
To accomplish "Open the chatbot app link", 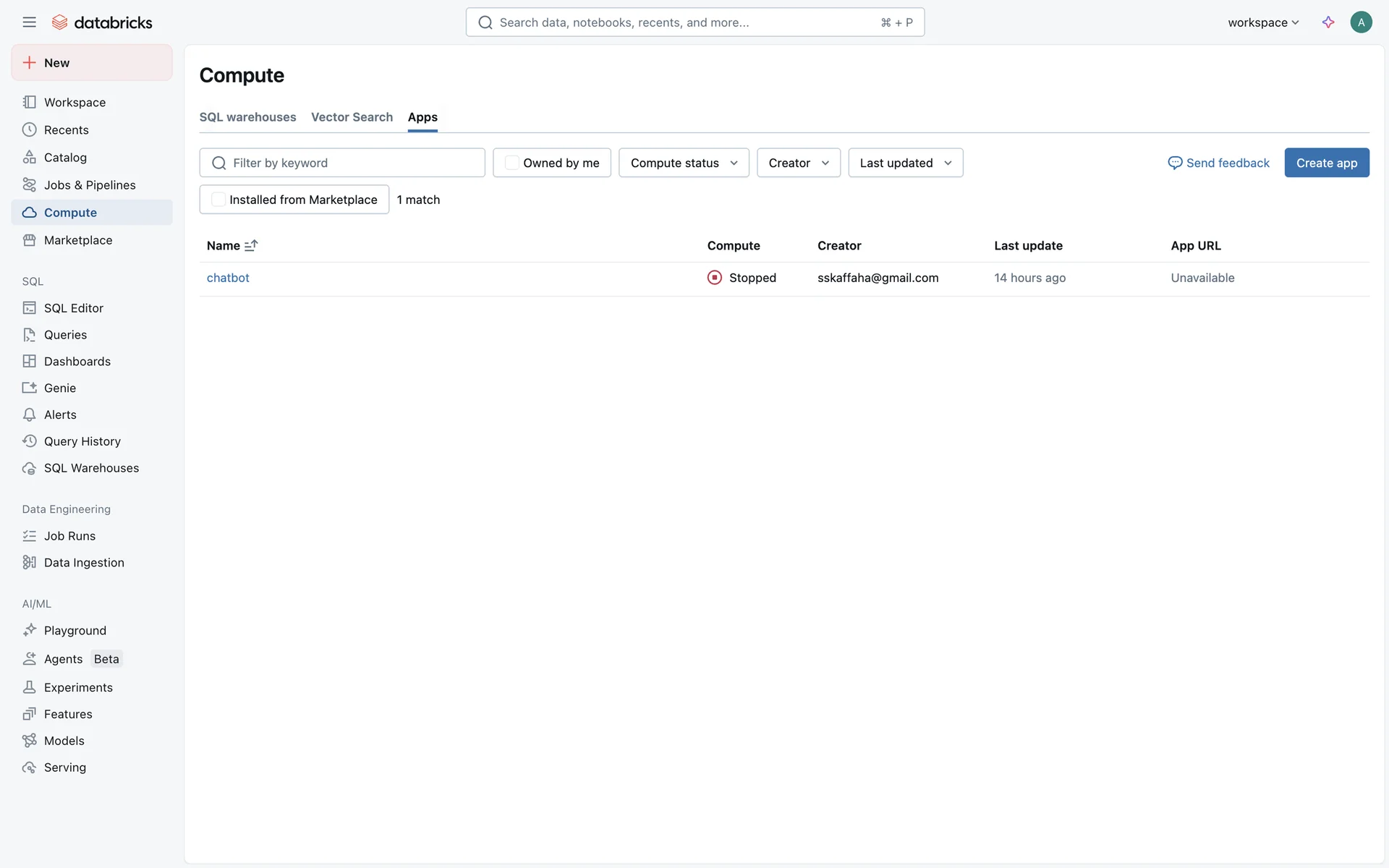I will (228, 278).
